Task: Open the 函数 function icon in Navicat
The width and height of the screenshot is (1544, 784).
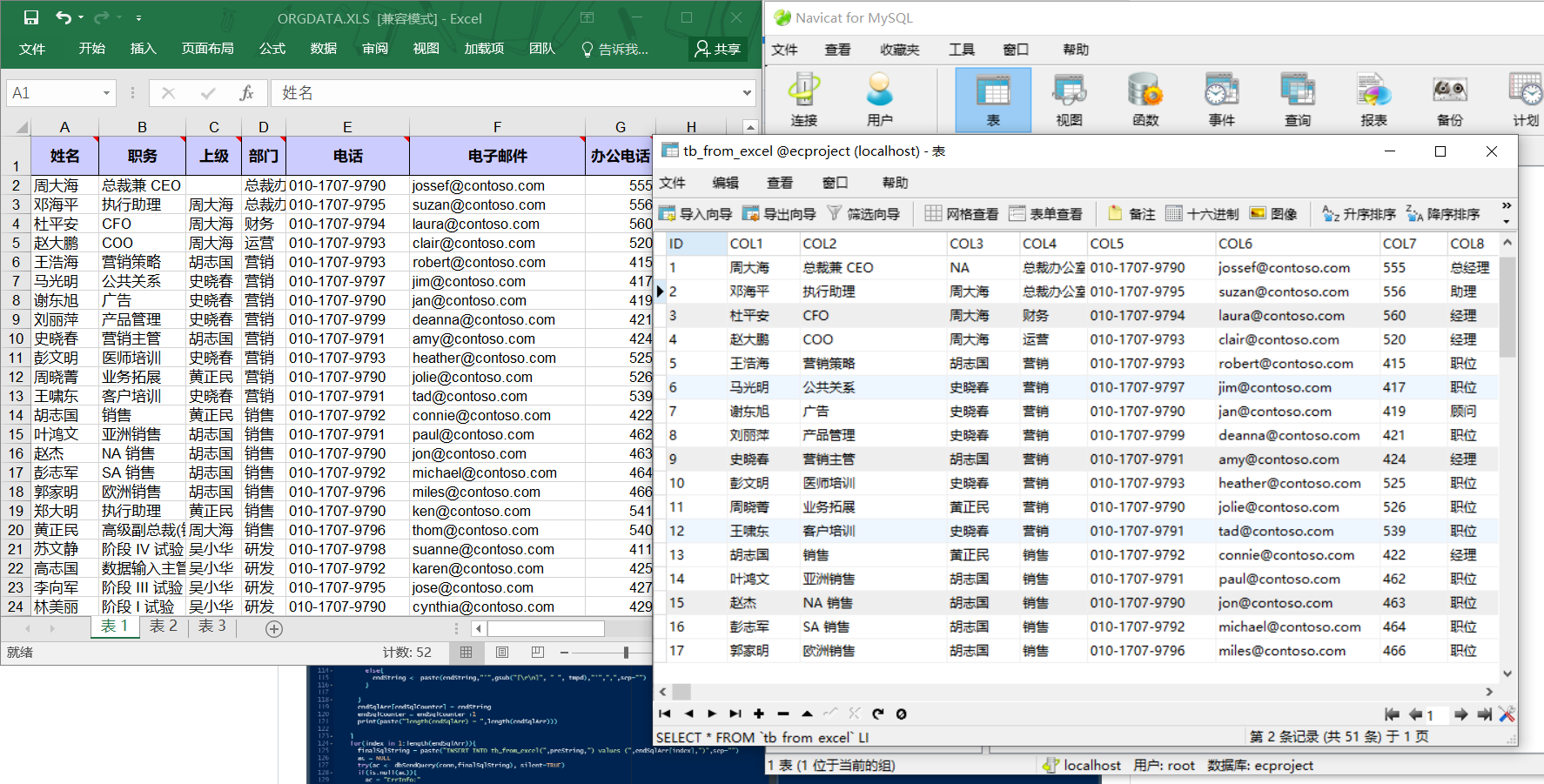Action: click(x=1145, y=99)
